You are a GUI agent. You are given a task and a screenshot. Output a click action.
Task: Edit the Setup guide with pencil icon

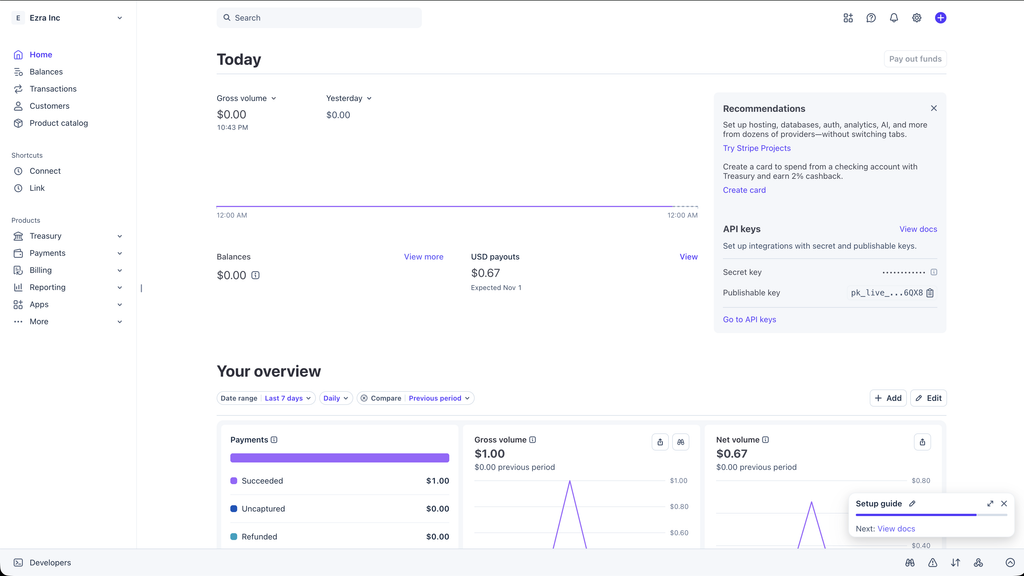pyautogui.click(x=912, y=504)
